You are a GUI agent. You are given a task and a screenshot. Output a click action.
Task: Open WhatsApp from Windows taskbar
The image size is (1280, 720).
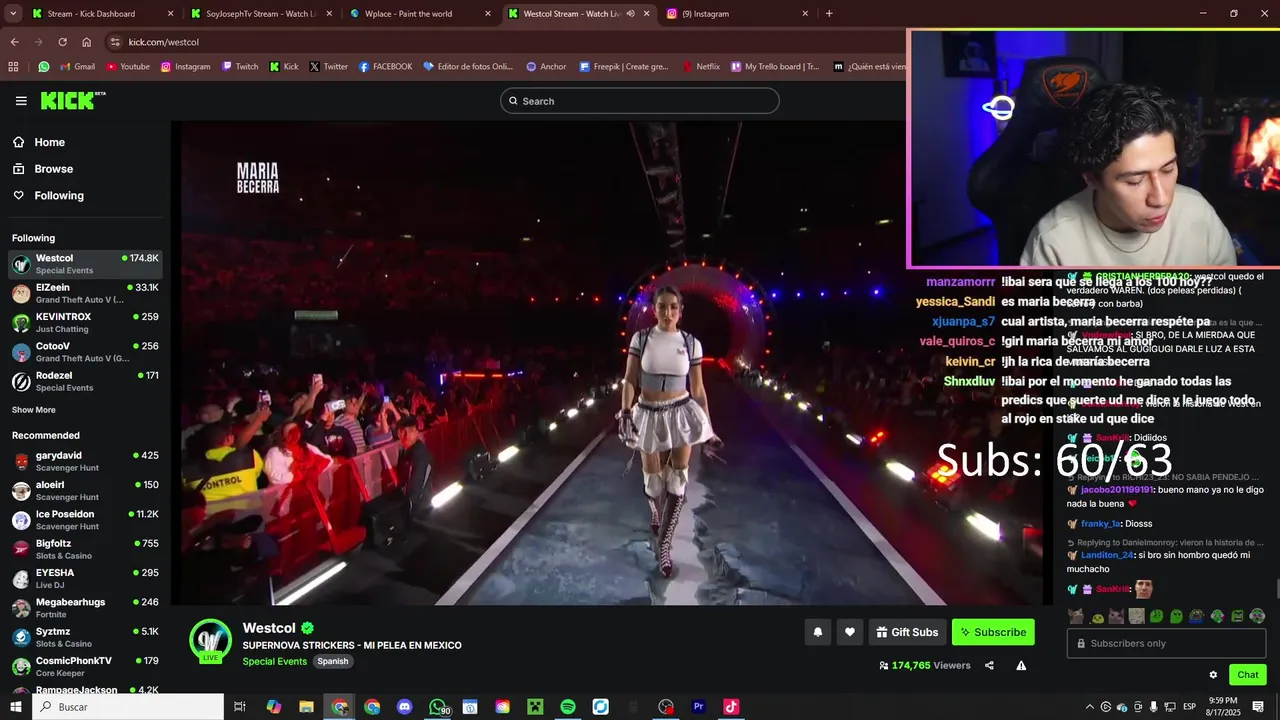[x=438, y=707]
